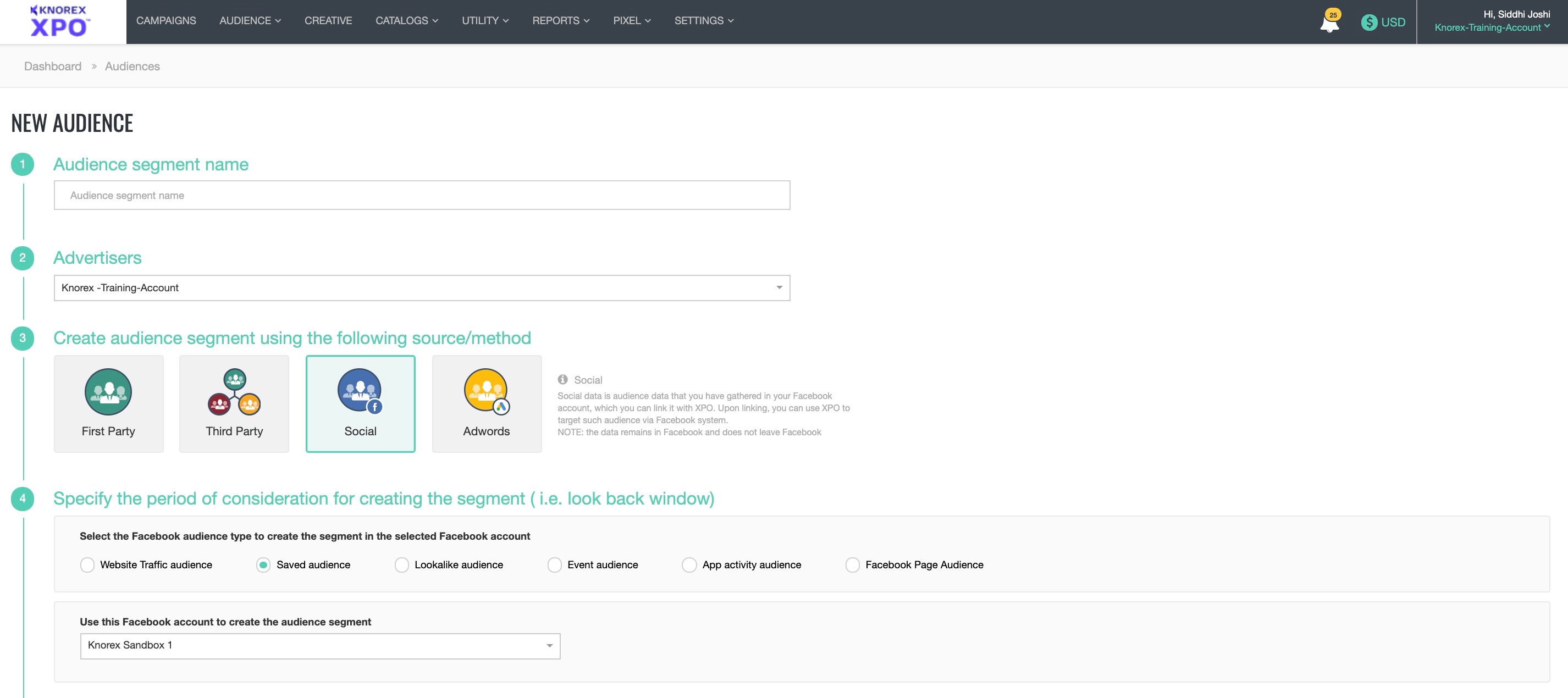Select the First Party audience card
This screenshot has height=698, width=1568.
[x=108, y=403]
